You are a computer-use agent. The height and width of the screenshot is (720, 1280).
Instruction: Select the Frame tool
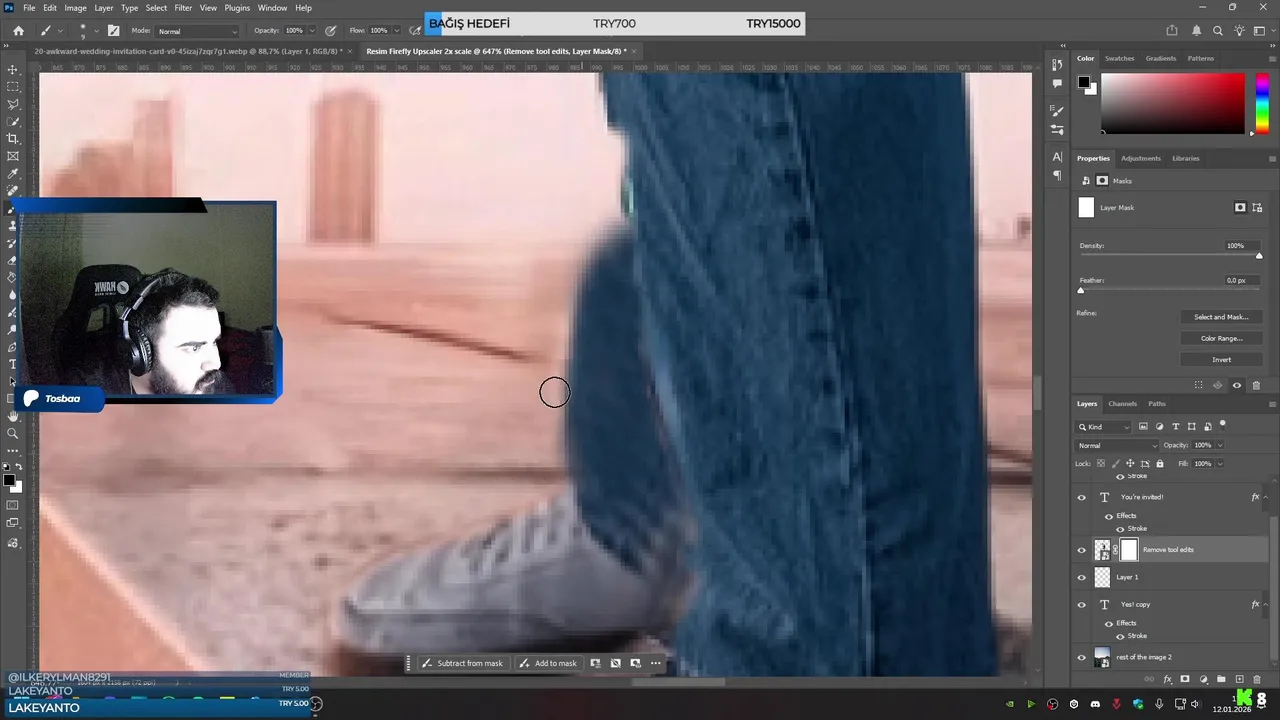tap(13, 156)
